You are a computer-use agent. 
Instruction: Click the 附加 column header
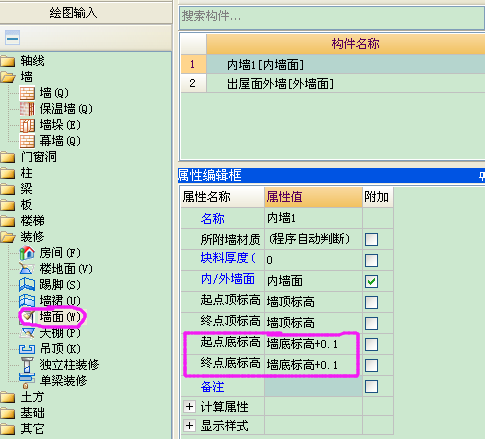(x=378, y=197)
